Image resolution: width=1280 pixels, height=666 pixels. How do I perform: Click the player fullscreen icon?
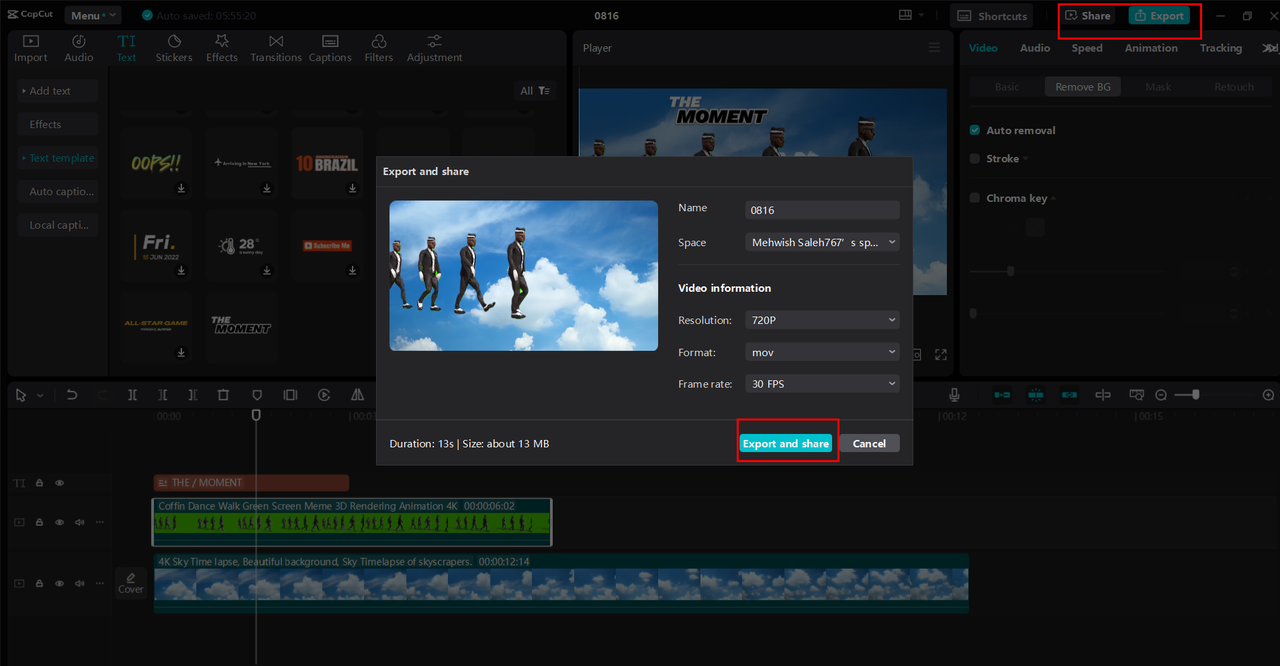pyautogui.click(x=941, y=354)
